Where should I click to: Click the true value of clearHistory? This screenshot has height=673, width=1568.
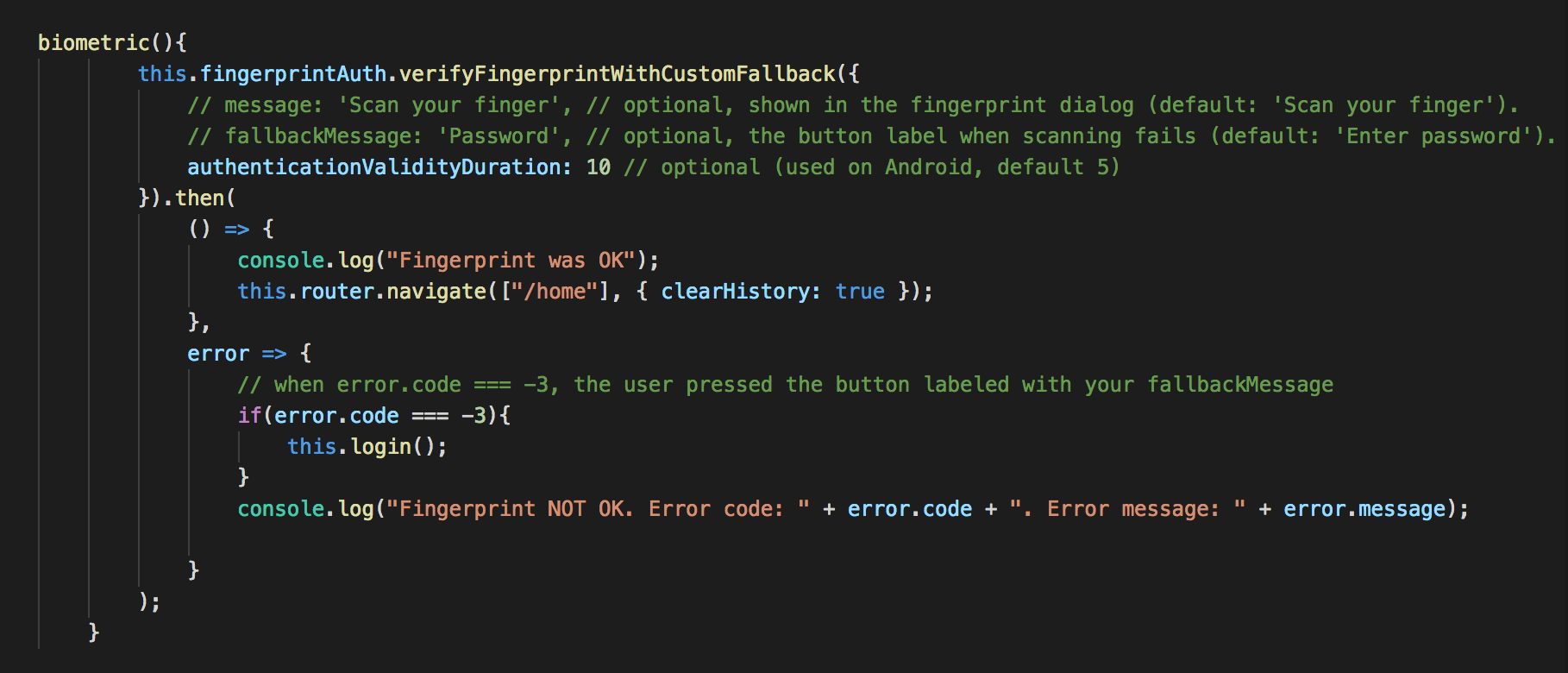pos(860,291)
